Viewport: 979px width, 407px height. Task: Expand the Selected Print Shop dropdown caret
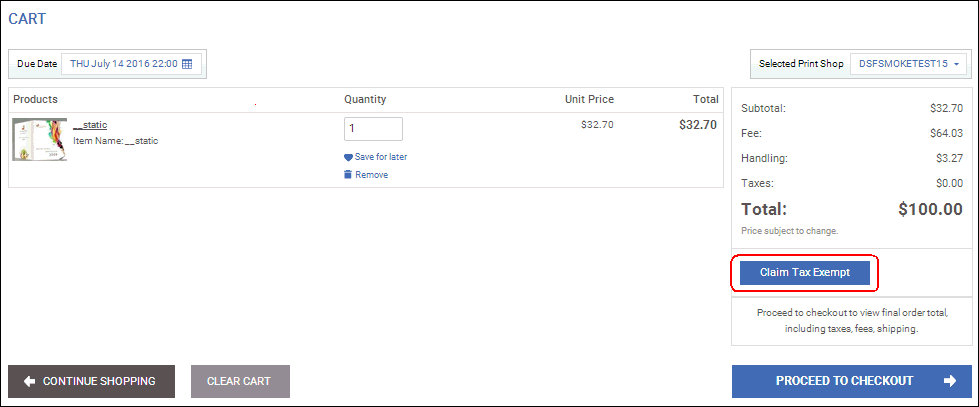(x=957, y=64)
